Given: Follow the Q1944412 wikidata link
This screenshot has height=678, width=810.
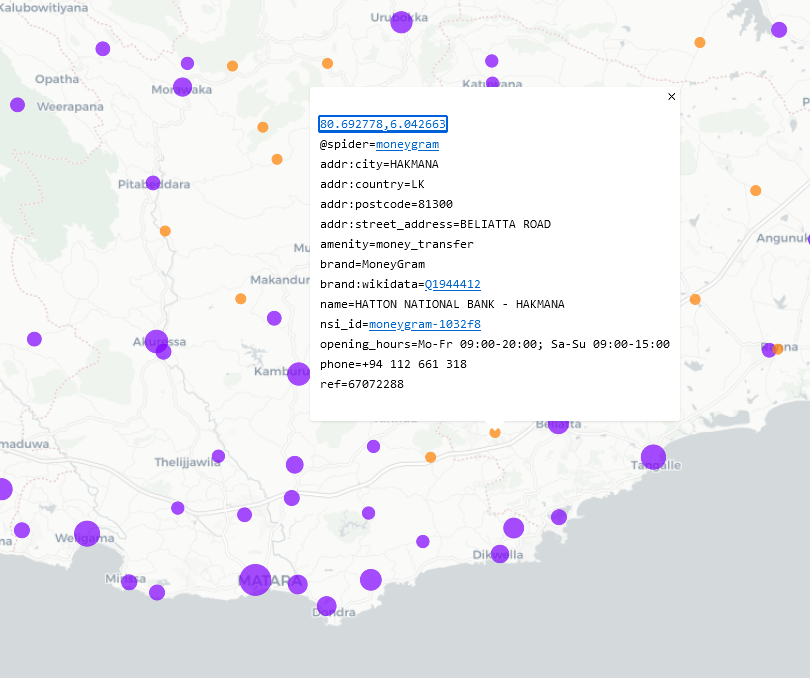Looking at the screenshot, I should point(452,284).
